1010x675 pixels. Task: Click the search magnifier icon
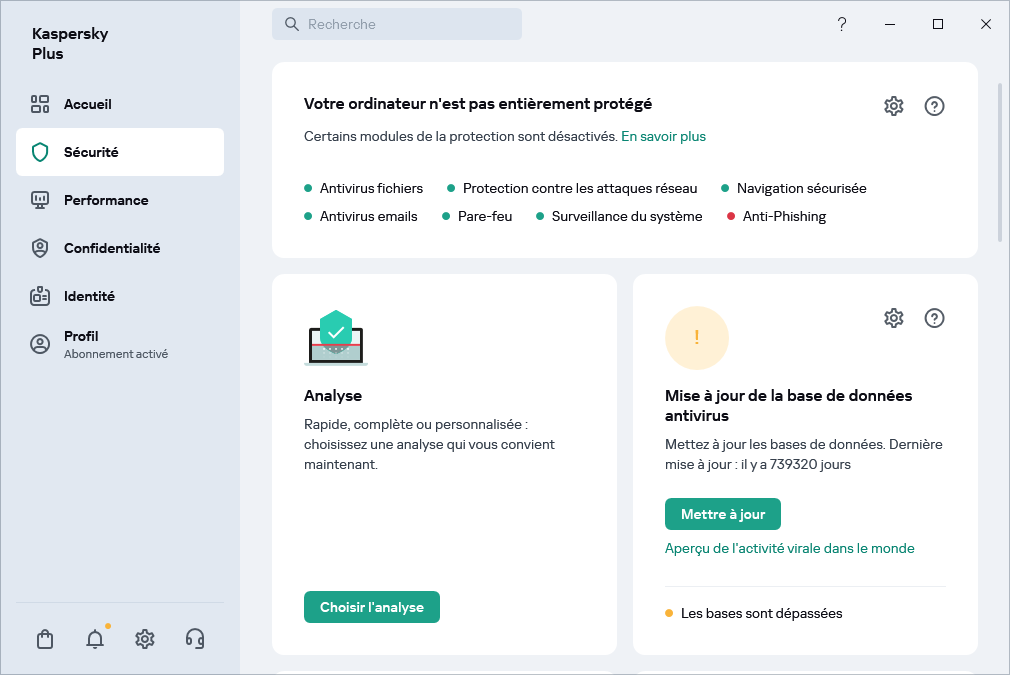290,23
